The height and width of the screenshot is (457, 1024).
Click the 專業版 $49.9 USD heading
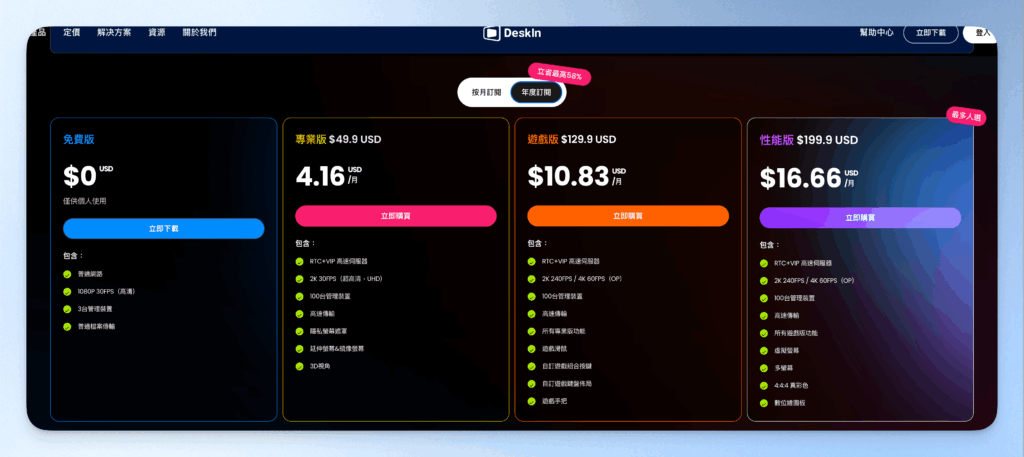[x=338, y=140]
